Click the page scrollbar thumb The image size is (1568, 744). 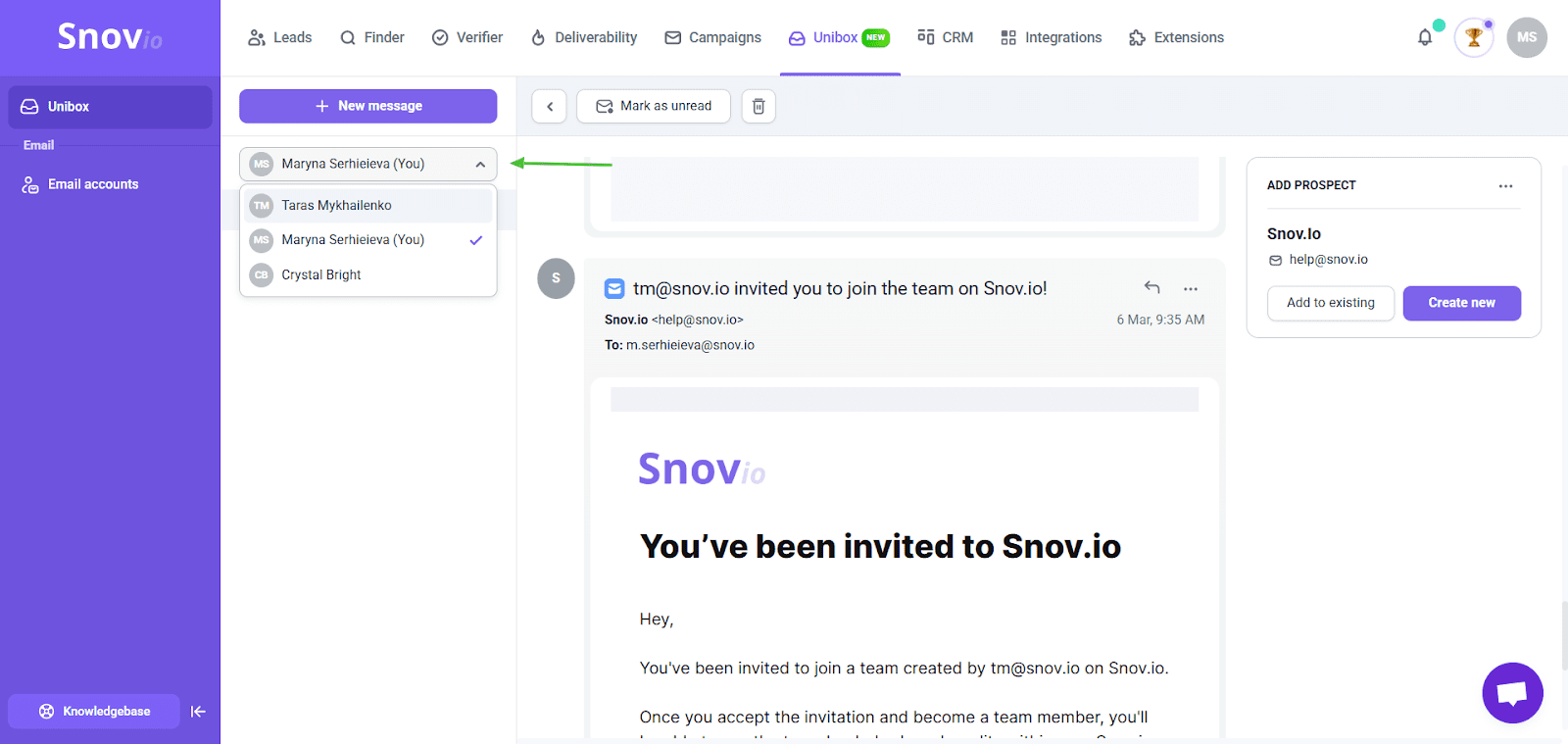point(1564,635)
